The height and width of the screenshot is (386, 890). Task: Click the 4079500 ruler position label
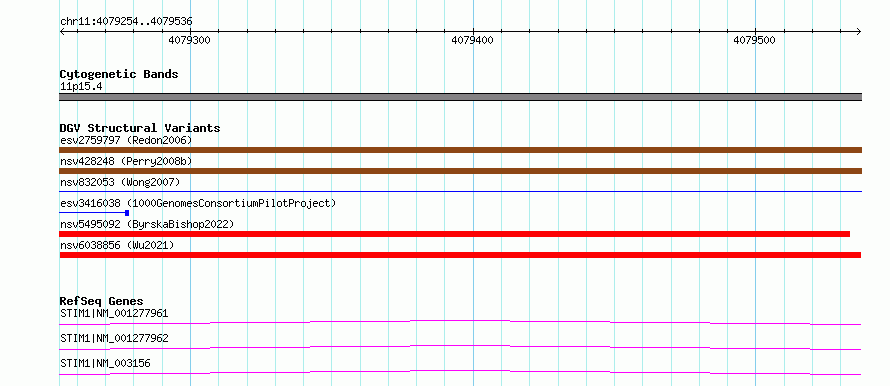click(754, 40)
